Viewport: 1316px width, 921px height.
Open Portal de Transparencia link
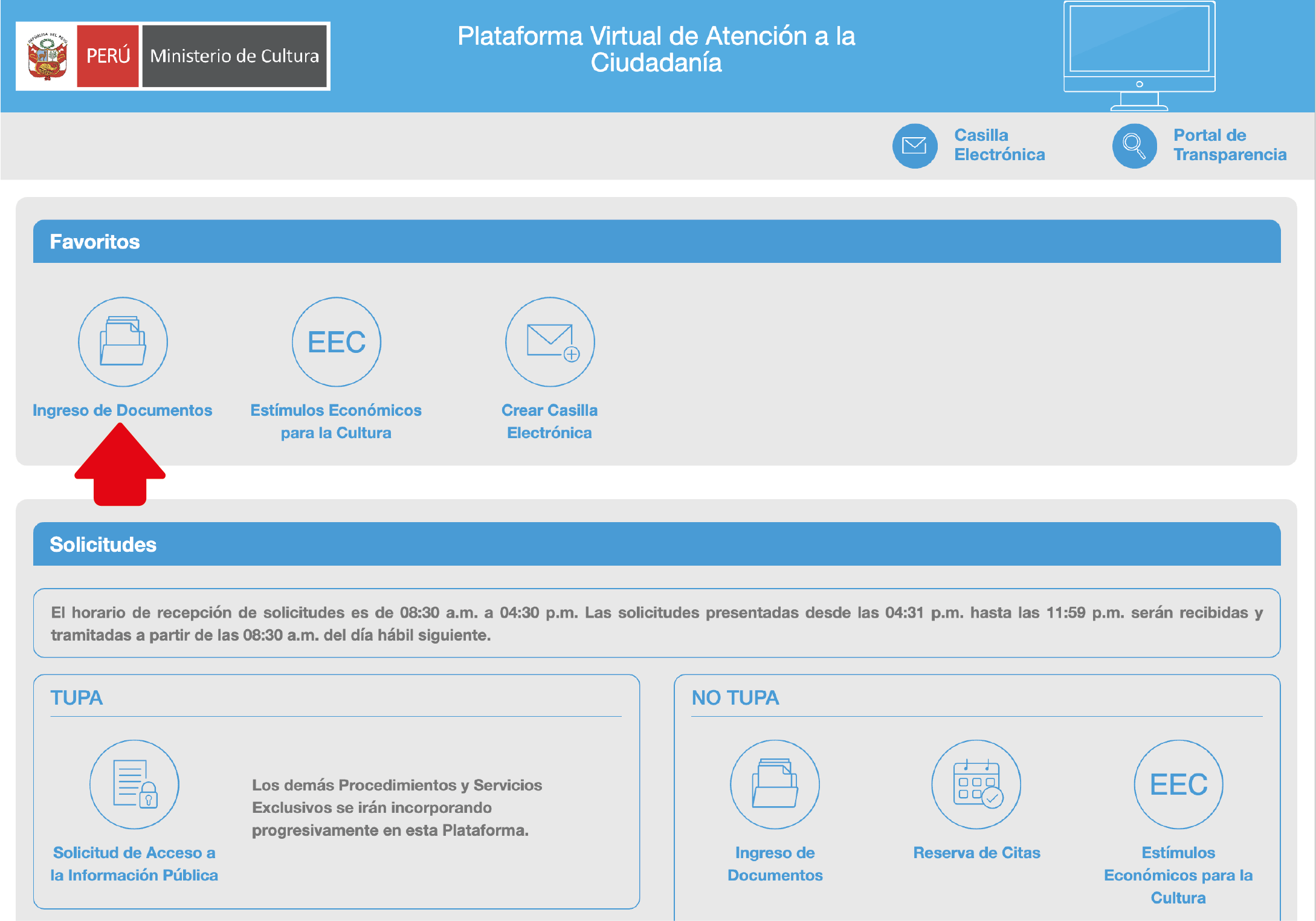pos(1230,145)
